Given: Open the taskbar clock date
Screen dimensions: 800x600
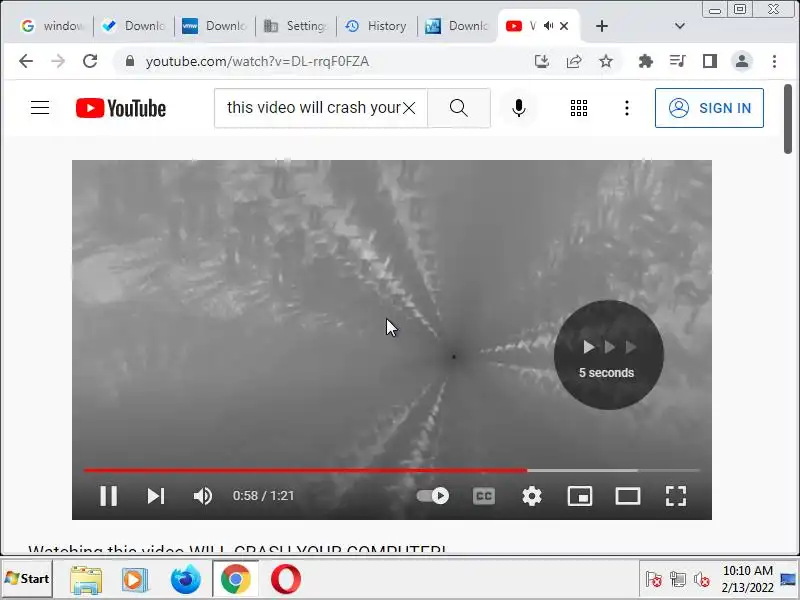Looking at the screenshot, I should [x=747, y=579].
